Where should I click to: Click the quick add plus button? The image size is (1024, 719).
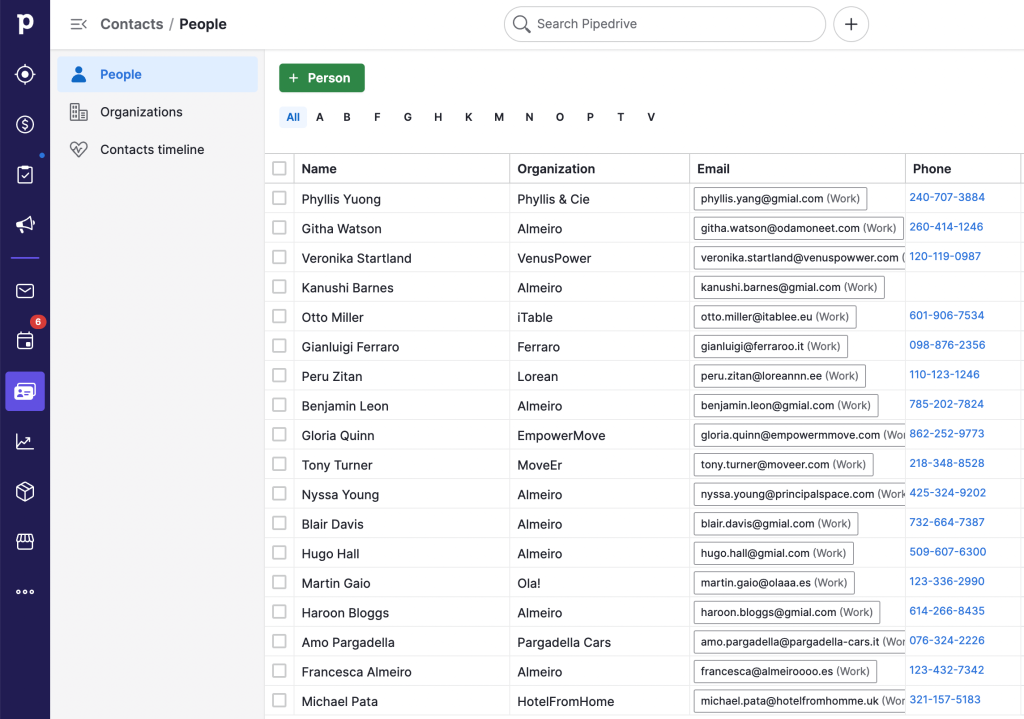pos(850,24)
